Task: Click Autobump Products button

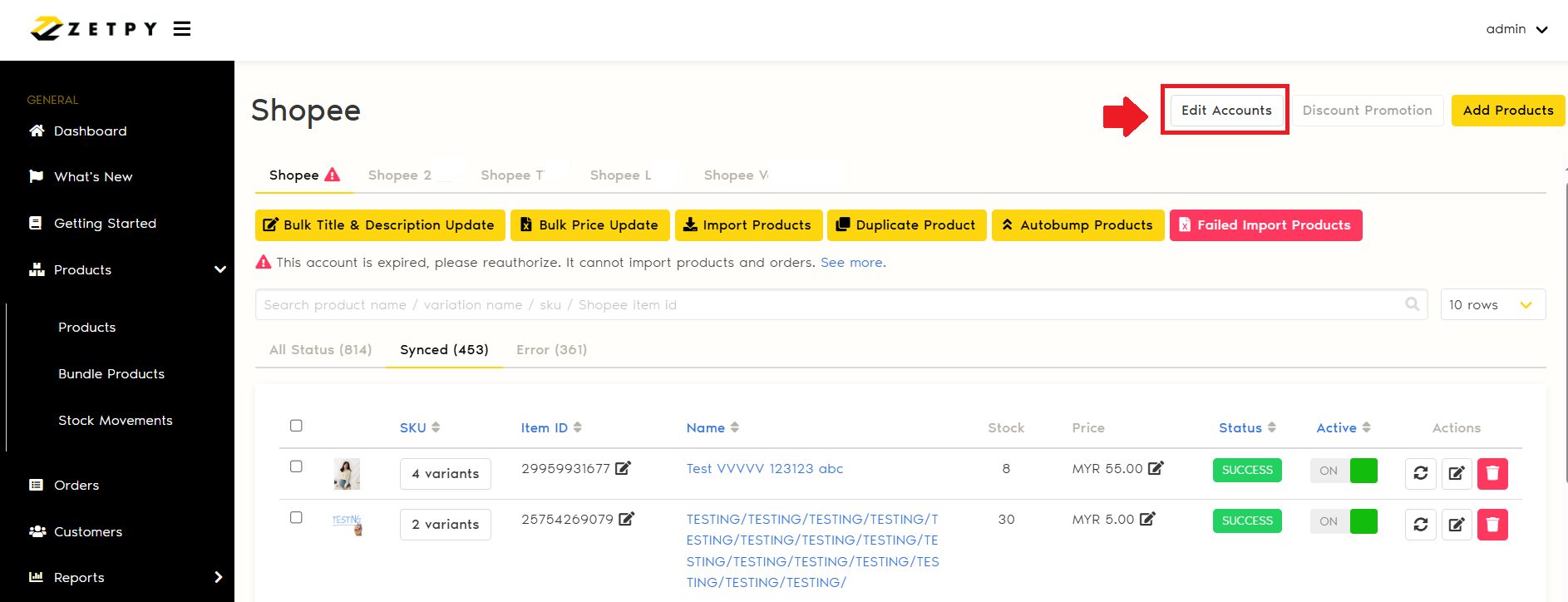Action: coord(1077,225)
